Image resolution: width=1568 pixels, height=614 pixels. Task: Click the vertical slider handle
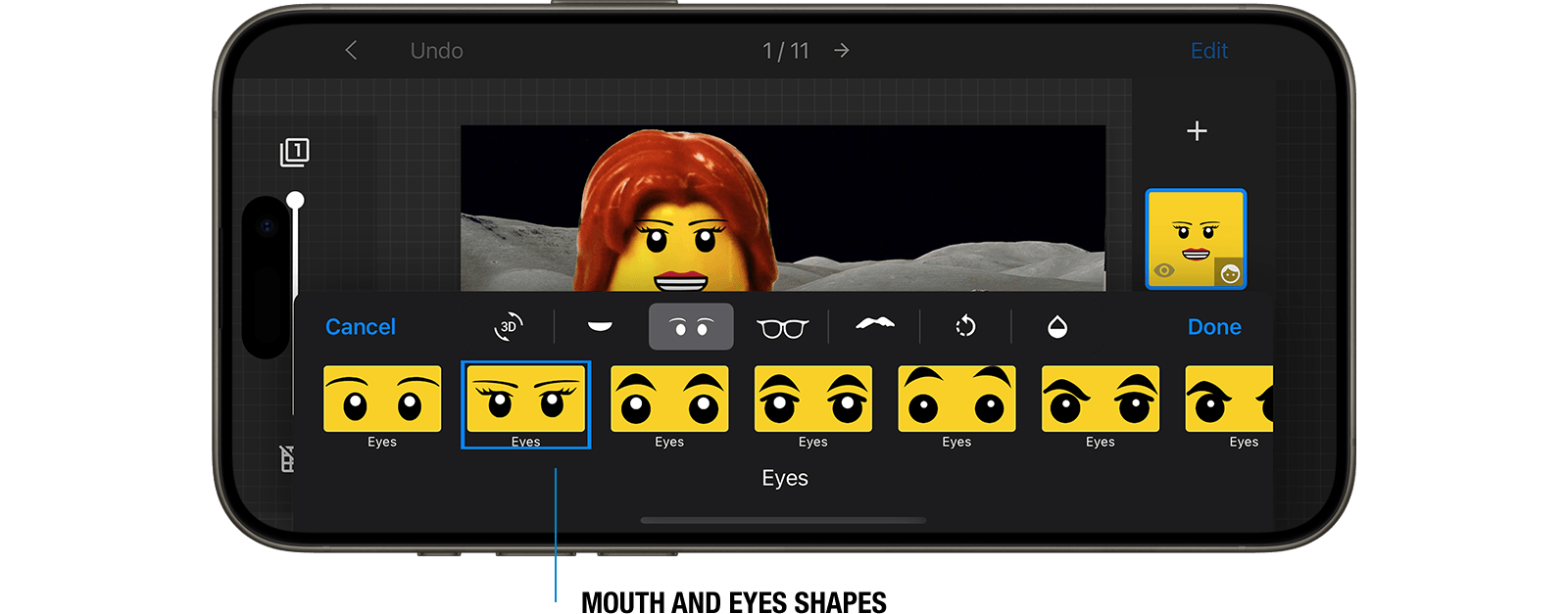295,201
